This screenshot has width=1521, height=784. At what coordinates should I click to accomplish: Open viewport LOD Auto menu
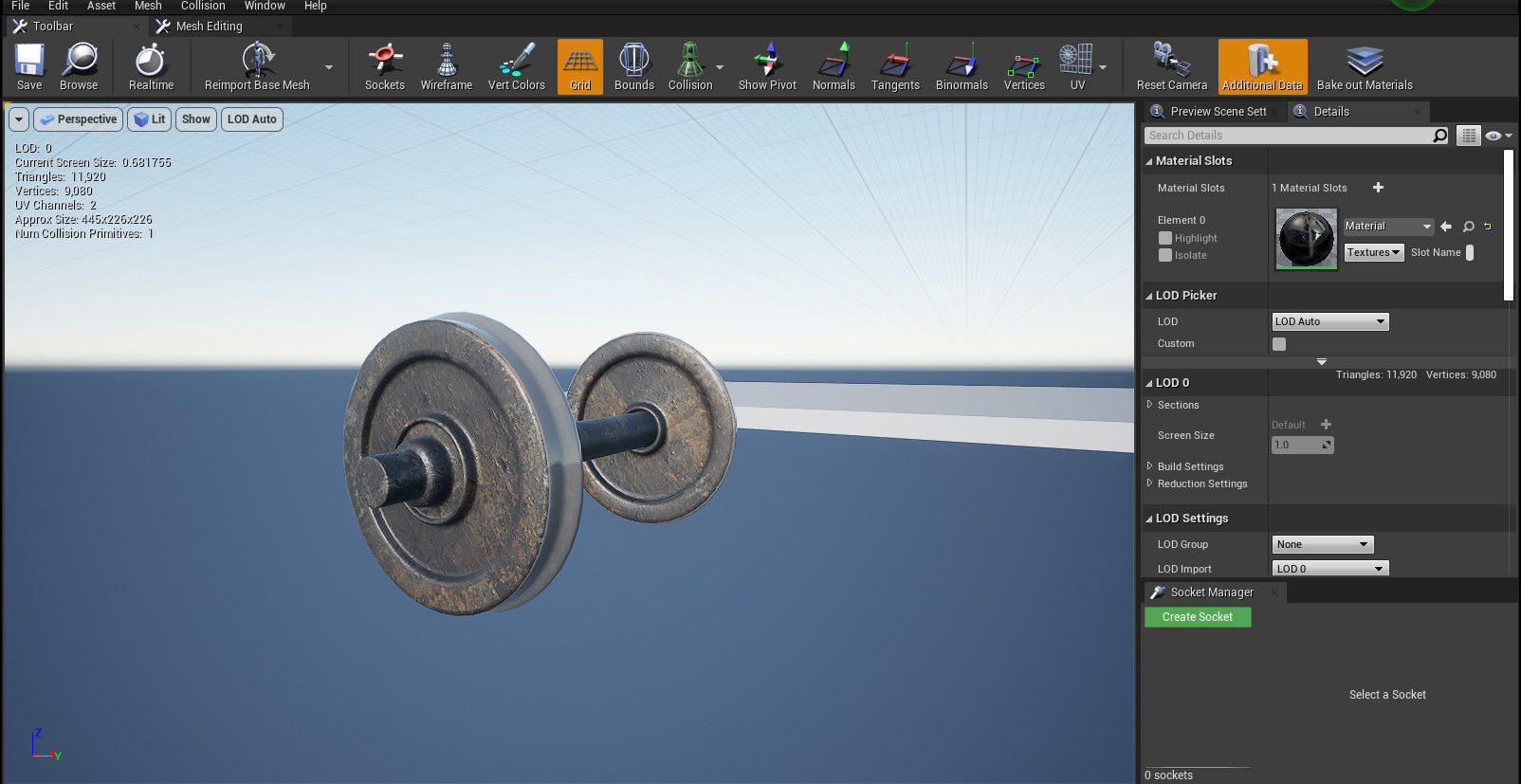pos(252,119)
